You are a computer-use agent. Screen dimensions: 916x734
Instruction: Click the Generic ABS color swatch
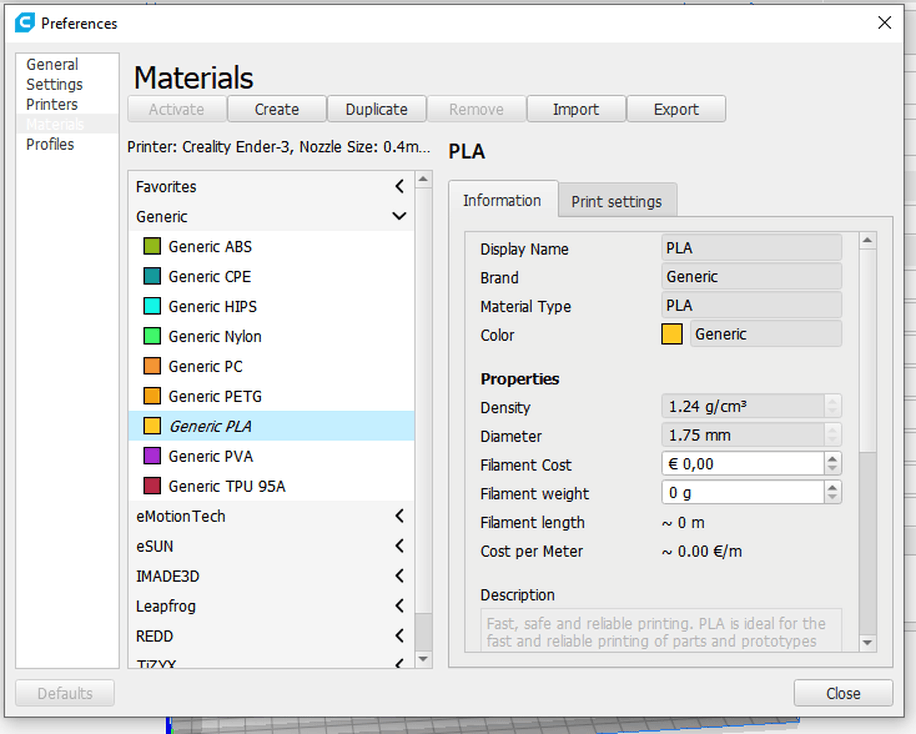pyautogui.click(x=152, y=246)
